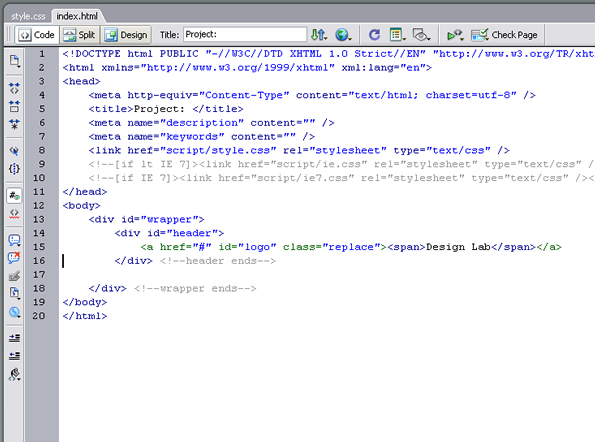Screen dimensions: 595x442
Task: Toggle Highlight Invalid Code icon
Action: 14,214
